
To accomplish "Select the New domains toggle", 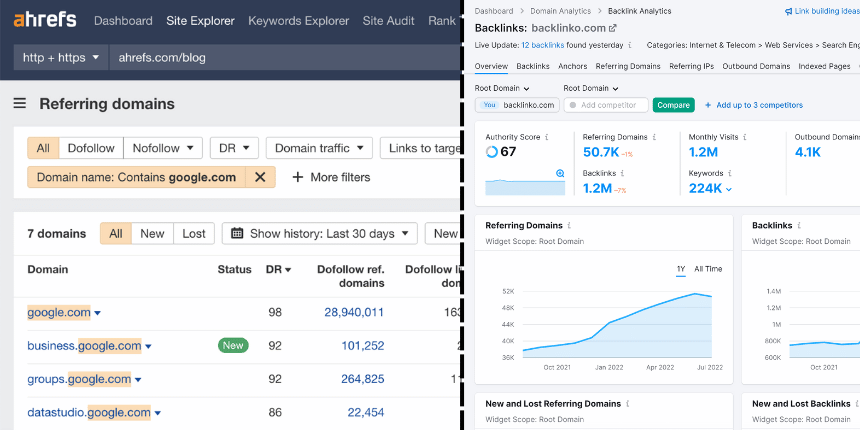I will point(152,233).
